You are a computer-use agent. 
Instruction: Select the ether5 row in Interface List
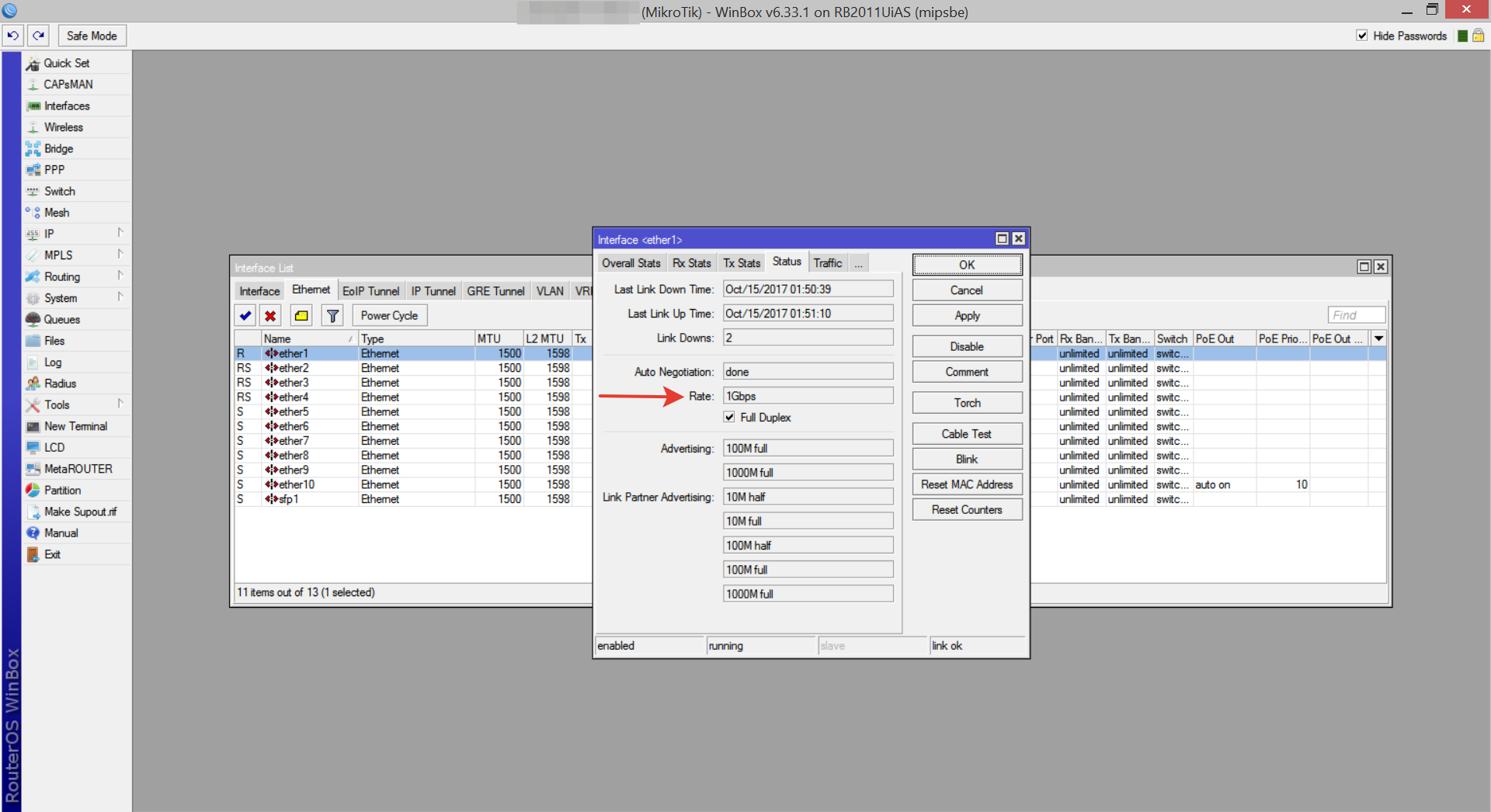(x=413, y=411)
